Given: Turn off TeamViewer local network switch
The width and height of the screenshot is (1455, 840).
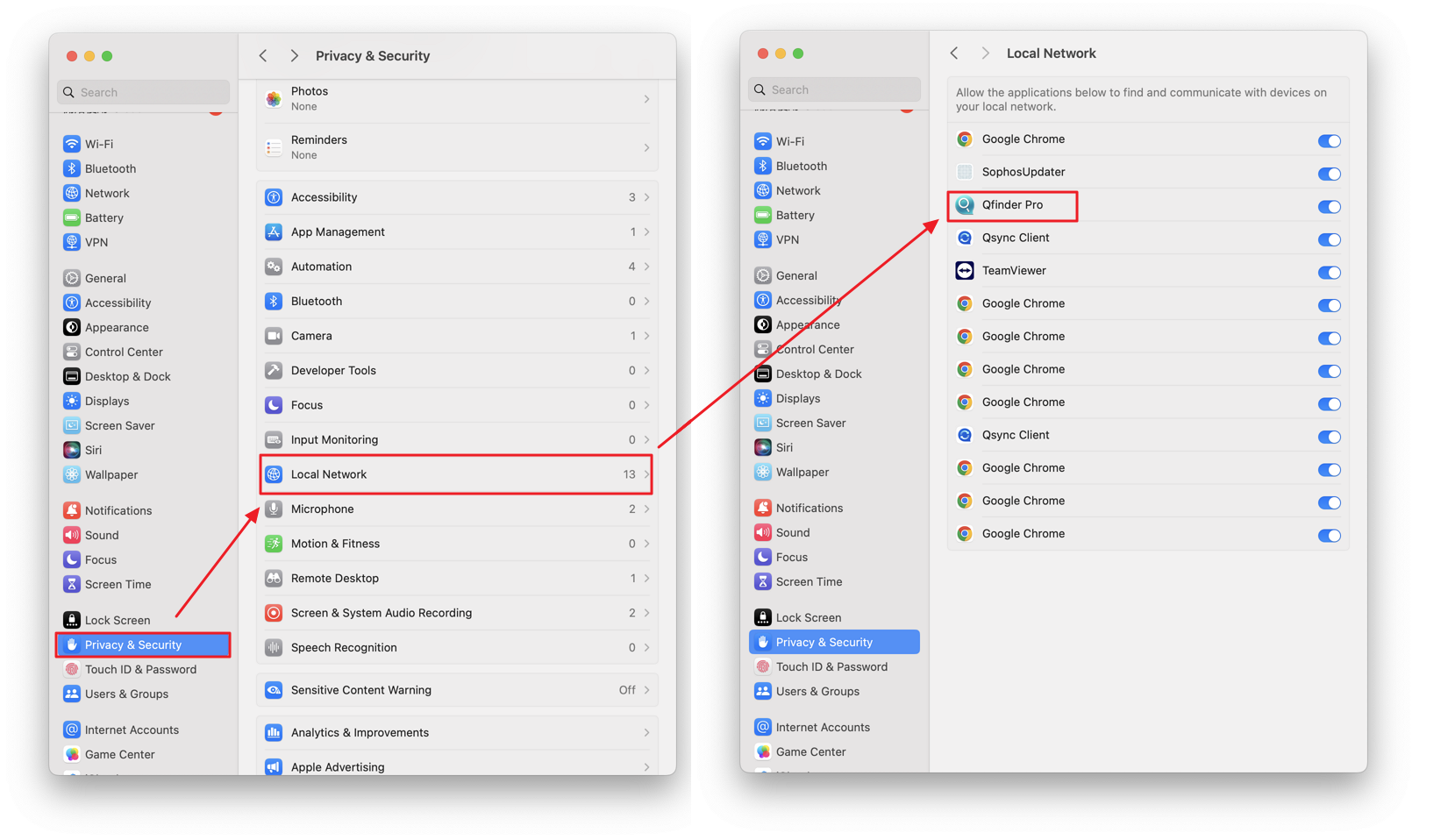Looking at the screenshot, I should 1329,272.
